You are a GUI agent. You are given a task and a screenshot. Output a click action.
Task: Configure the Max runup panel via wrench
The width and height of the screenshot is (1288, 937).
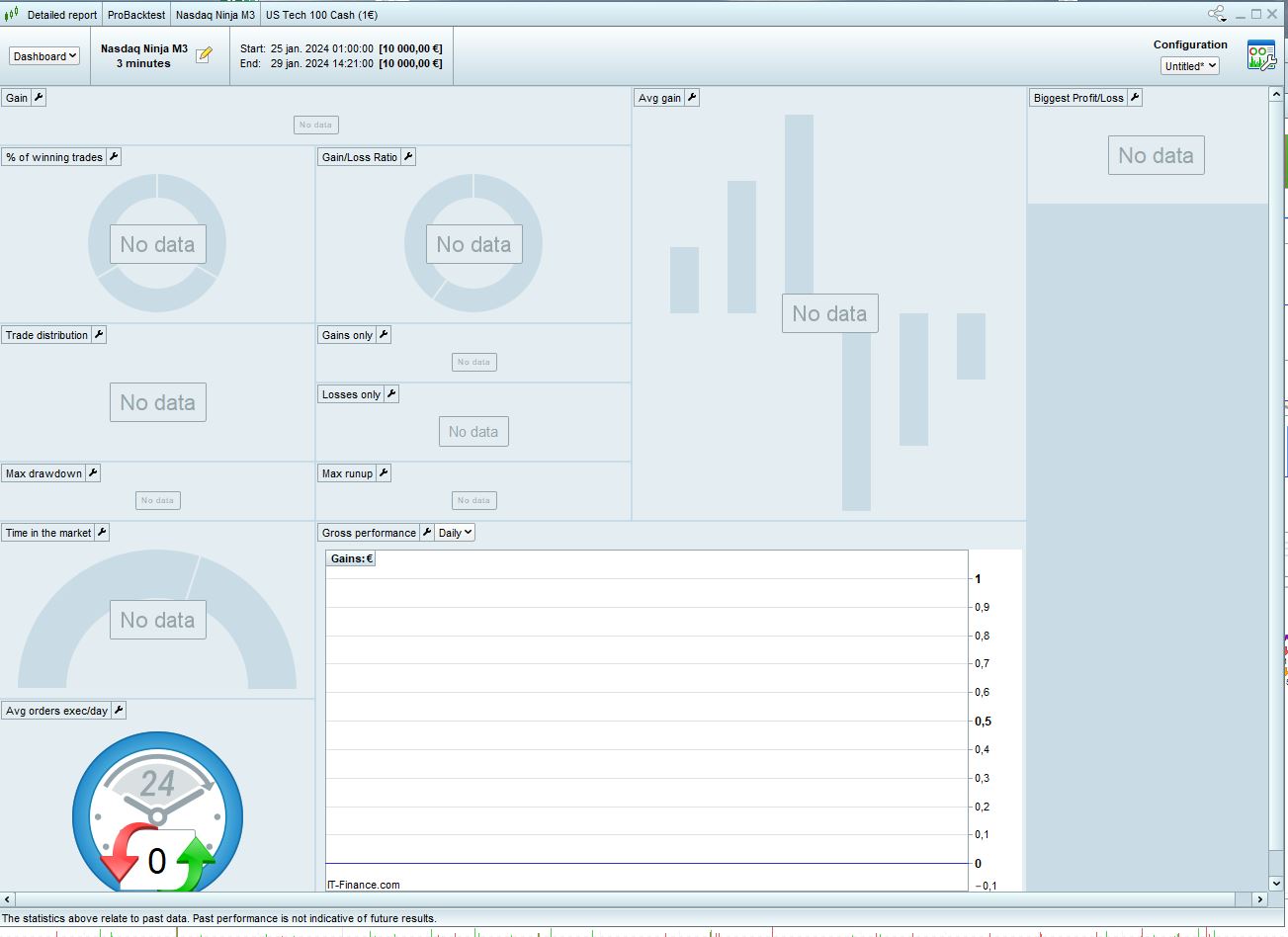pos(384,473)
